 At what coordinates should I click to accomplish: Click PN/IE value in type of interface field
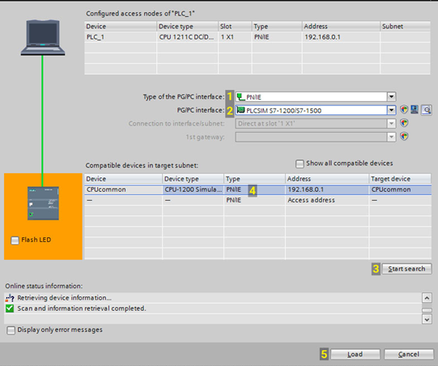pos(253,97)
